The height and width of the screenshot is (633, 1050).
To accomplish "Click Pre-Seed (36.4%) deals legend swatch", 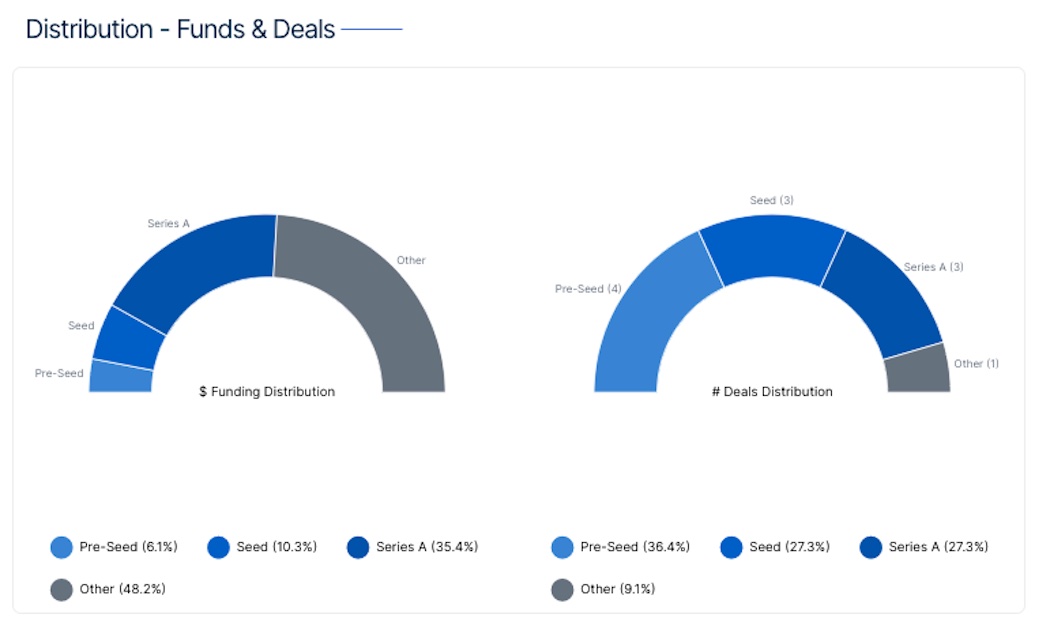I will (x=562, y=547).
